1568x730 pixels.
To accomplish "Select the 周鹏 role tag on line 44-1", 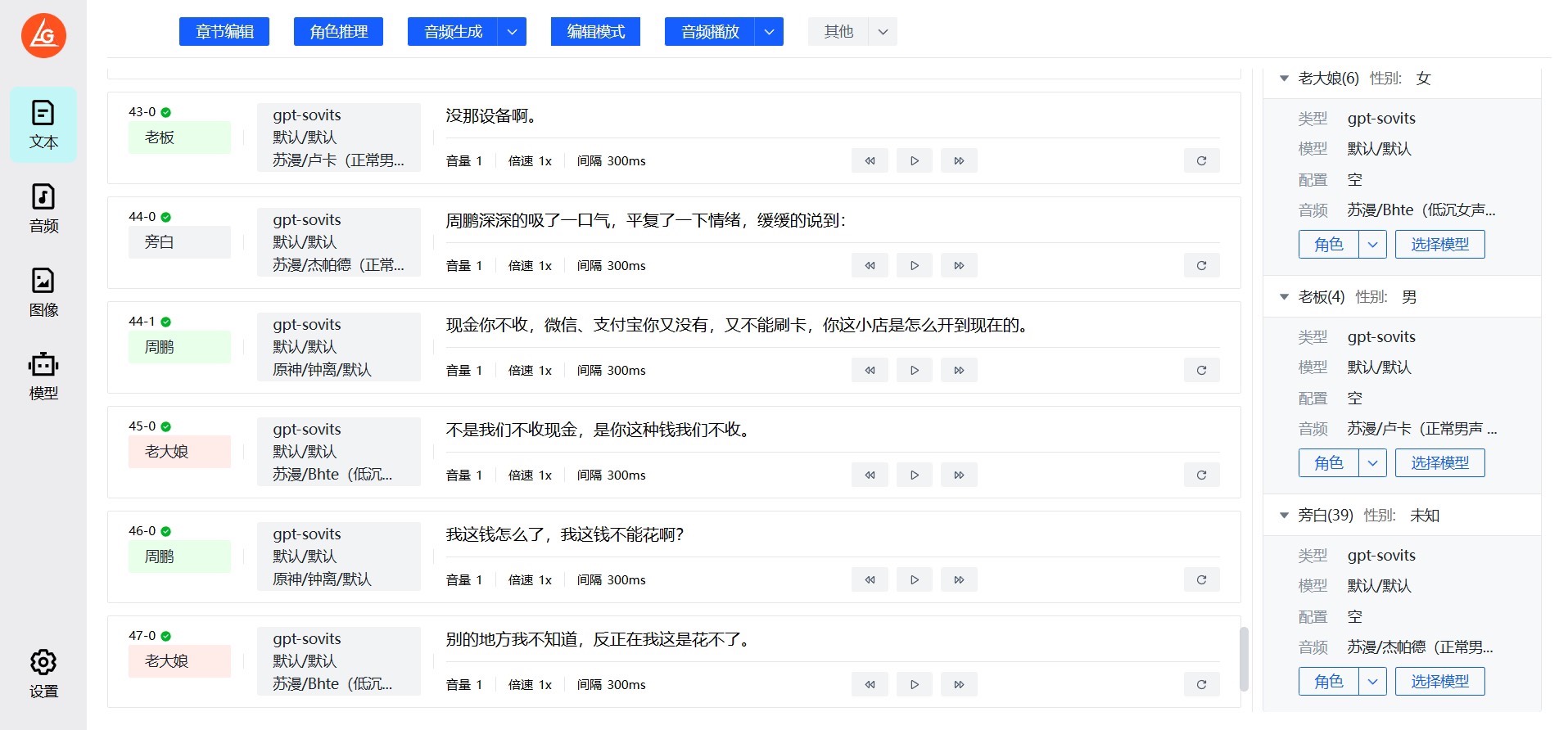I will click(179, 347).
